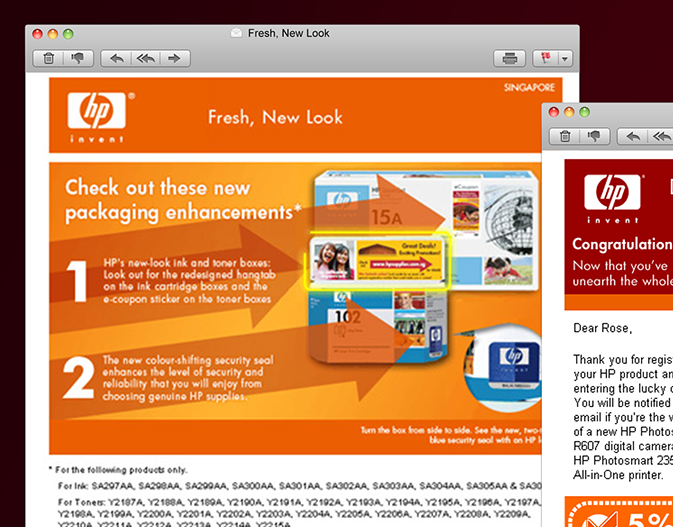Delete the Fresh, New Look email
Image resolution: width=673 pixels, height=527 pixels.
point(49,58)
